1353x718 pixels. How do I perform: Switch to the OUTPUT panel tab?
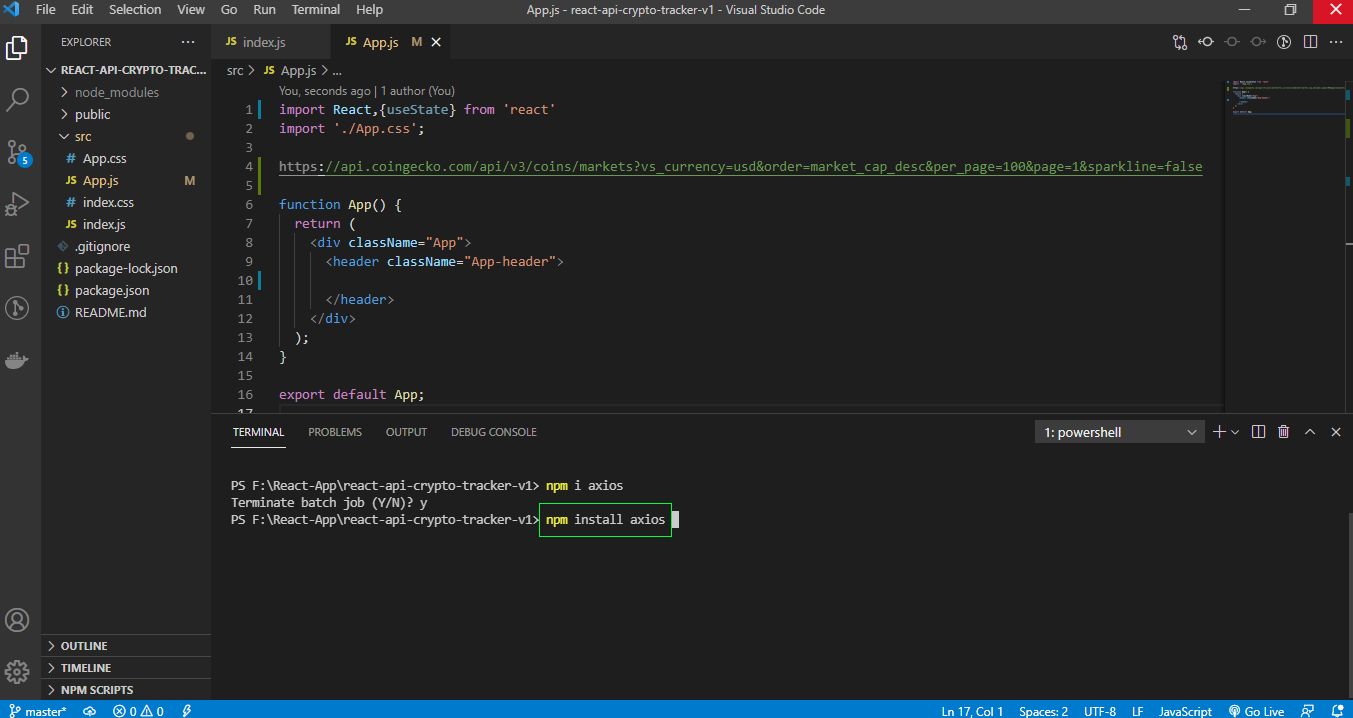(x=406, y=432)
